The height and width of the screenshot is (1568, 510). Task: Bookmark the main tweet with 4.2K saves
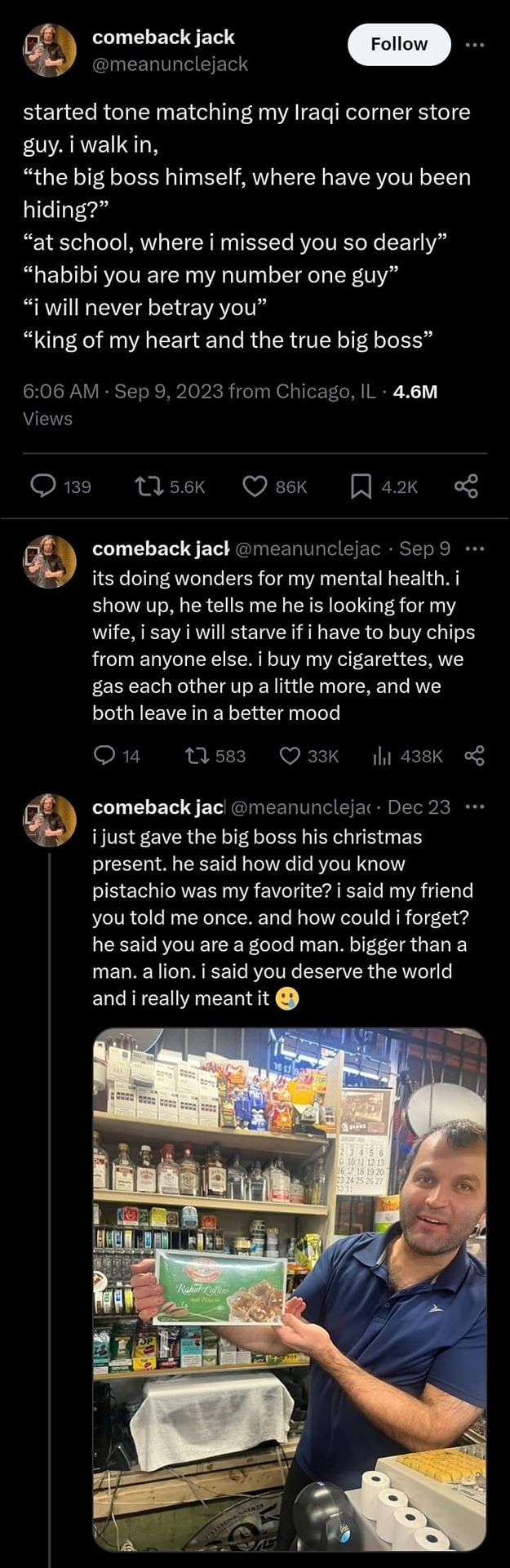coord(360,486)
